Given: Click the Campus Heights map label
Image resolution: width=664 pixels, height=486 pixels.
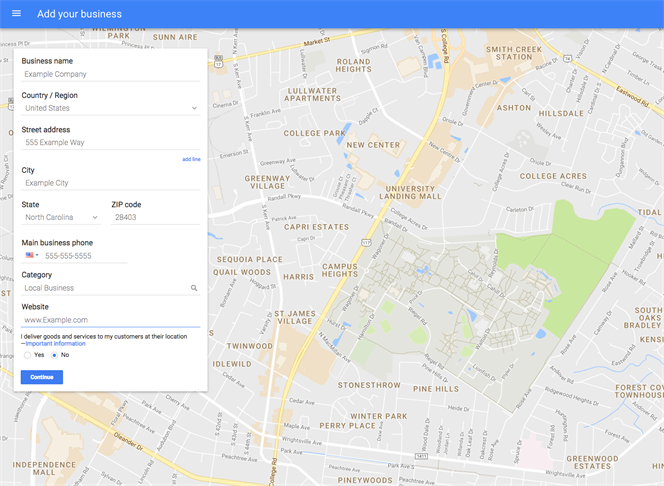Looking at the screenshot, I should [x=340, y=270].
